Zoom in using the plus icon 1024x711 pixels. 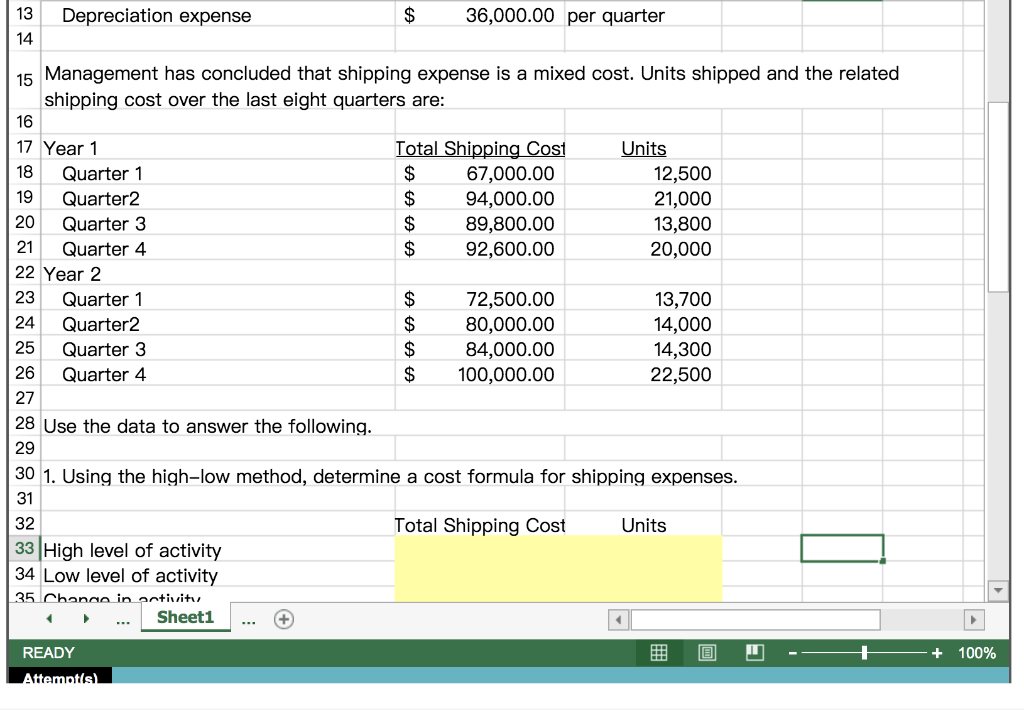[x=936, y=652]
